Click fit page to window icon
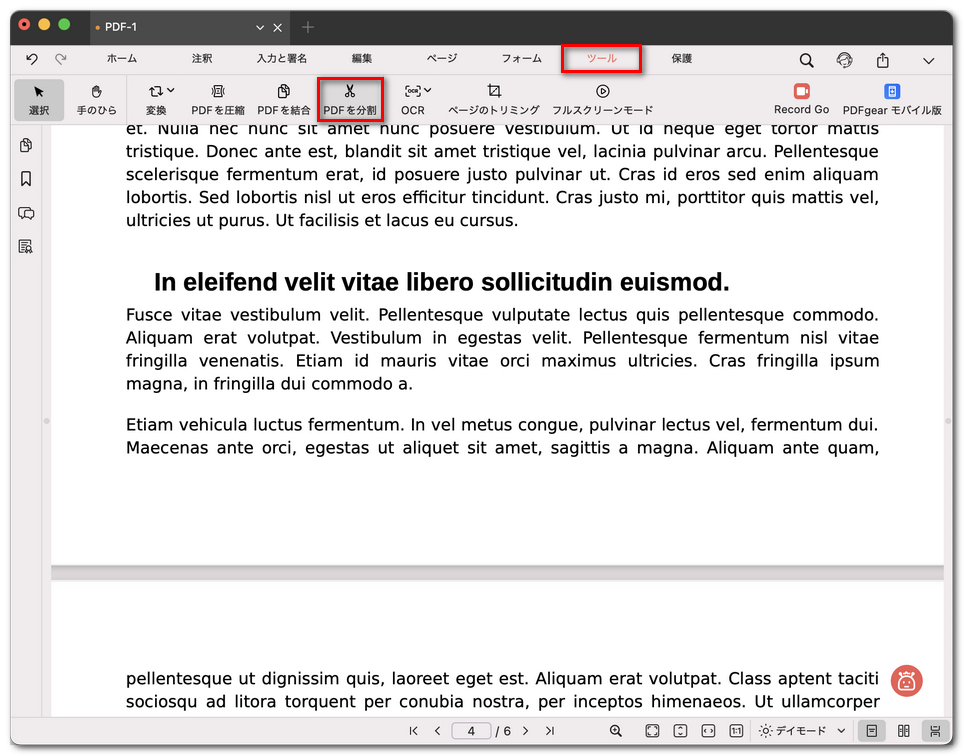 652,731
